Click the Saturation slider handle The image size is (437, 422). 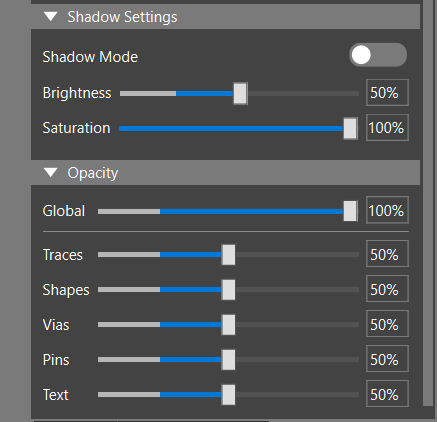[x=350, y=128]
